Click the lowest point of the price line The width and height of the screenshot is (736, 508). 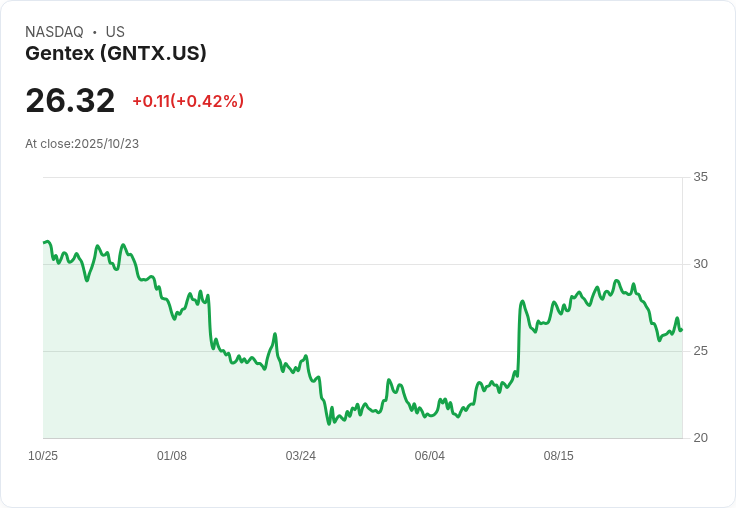click(x=328, y=424)
